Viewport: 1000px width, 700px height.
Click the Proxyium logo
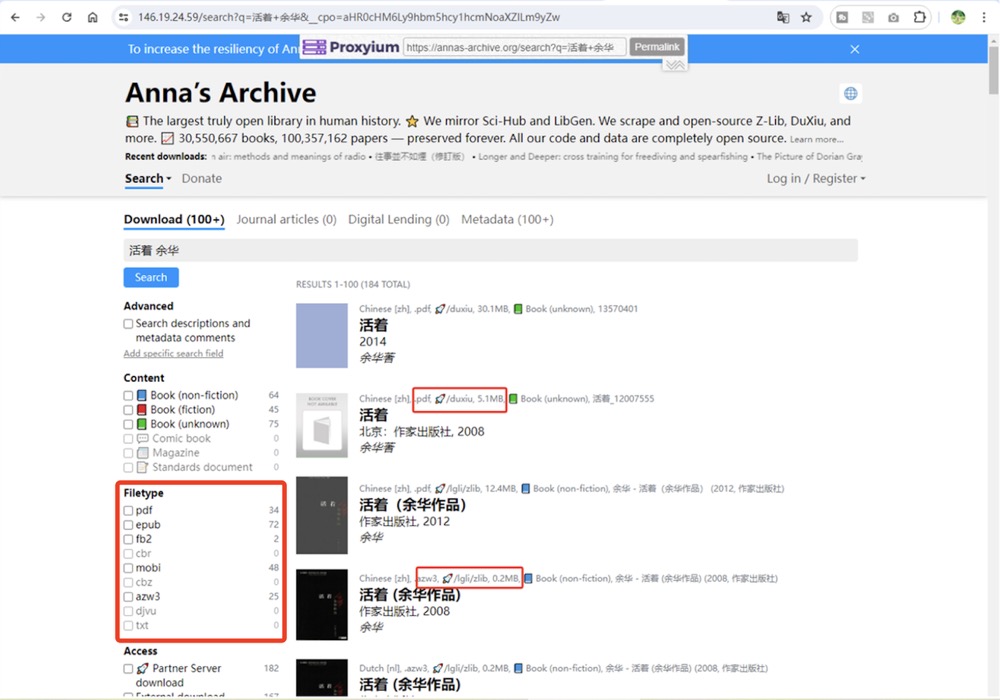(351, 47)
